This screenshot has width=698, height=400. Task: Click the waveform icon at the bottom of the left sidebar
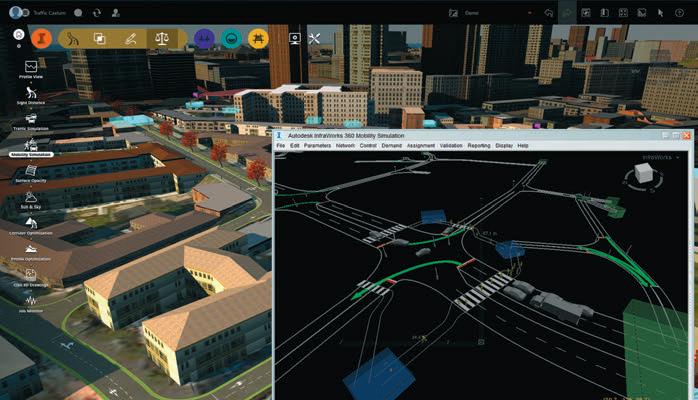(x=31, y=303)
